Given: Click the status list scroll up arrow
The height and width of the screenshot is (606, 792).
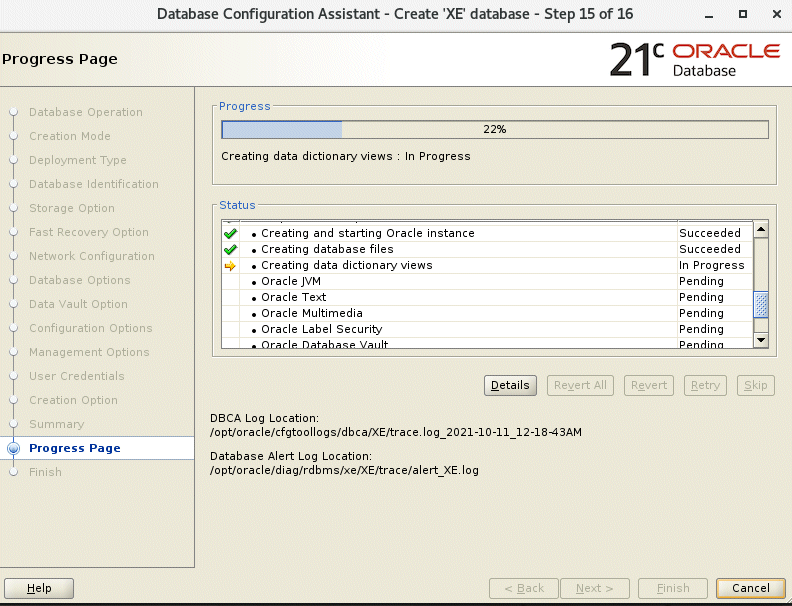Looking at the screenshot, I should pyautogui.click(x=761, y=230).
